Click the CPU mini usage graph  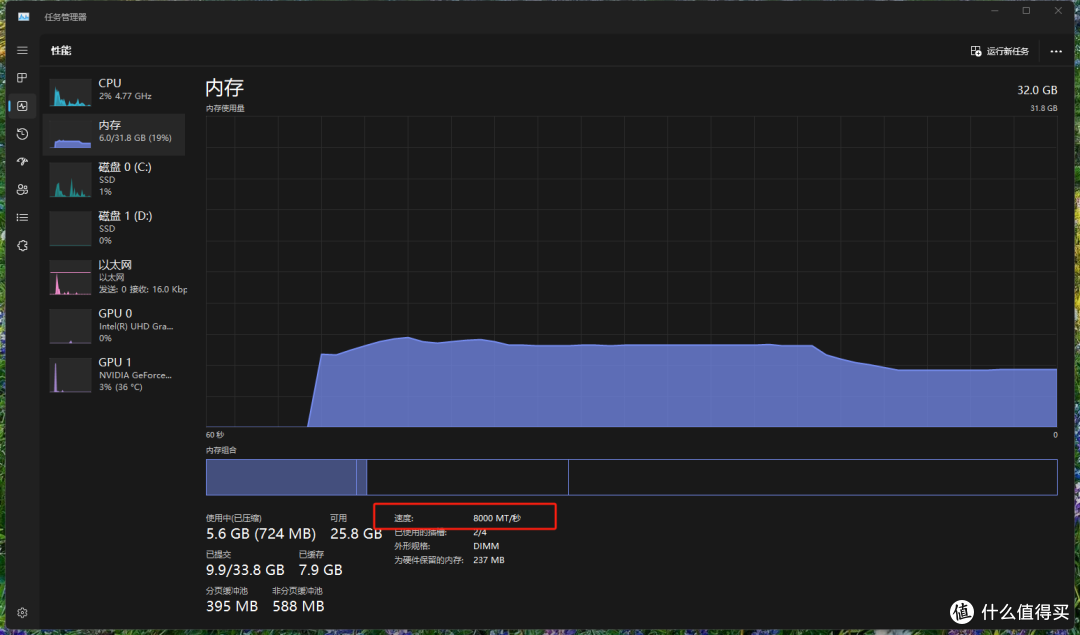pyautogui.click(x=70, y=92)
